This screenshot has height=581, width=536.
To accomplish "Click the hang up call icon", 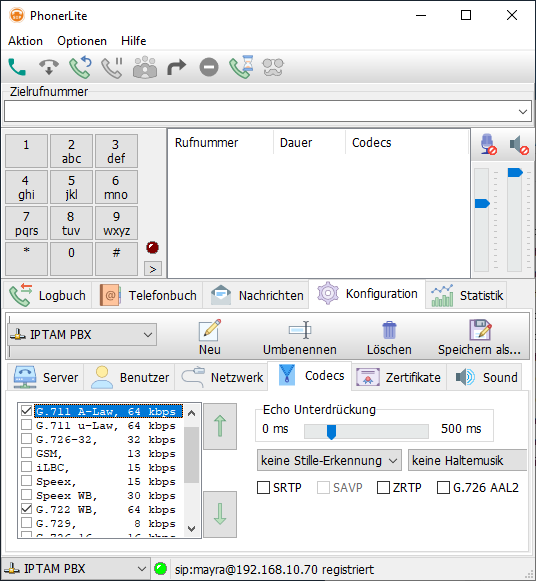I will tap(49, 67).
